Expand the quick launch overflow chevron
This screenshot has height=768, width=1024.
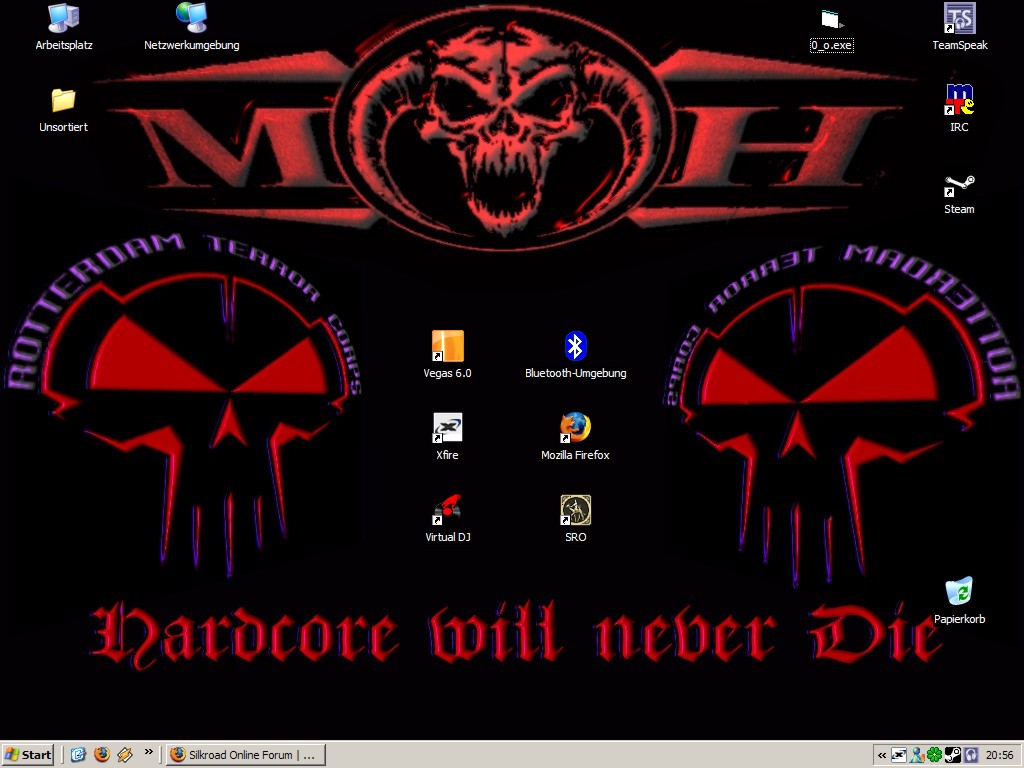point(149,751)
